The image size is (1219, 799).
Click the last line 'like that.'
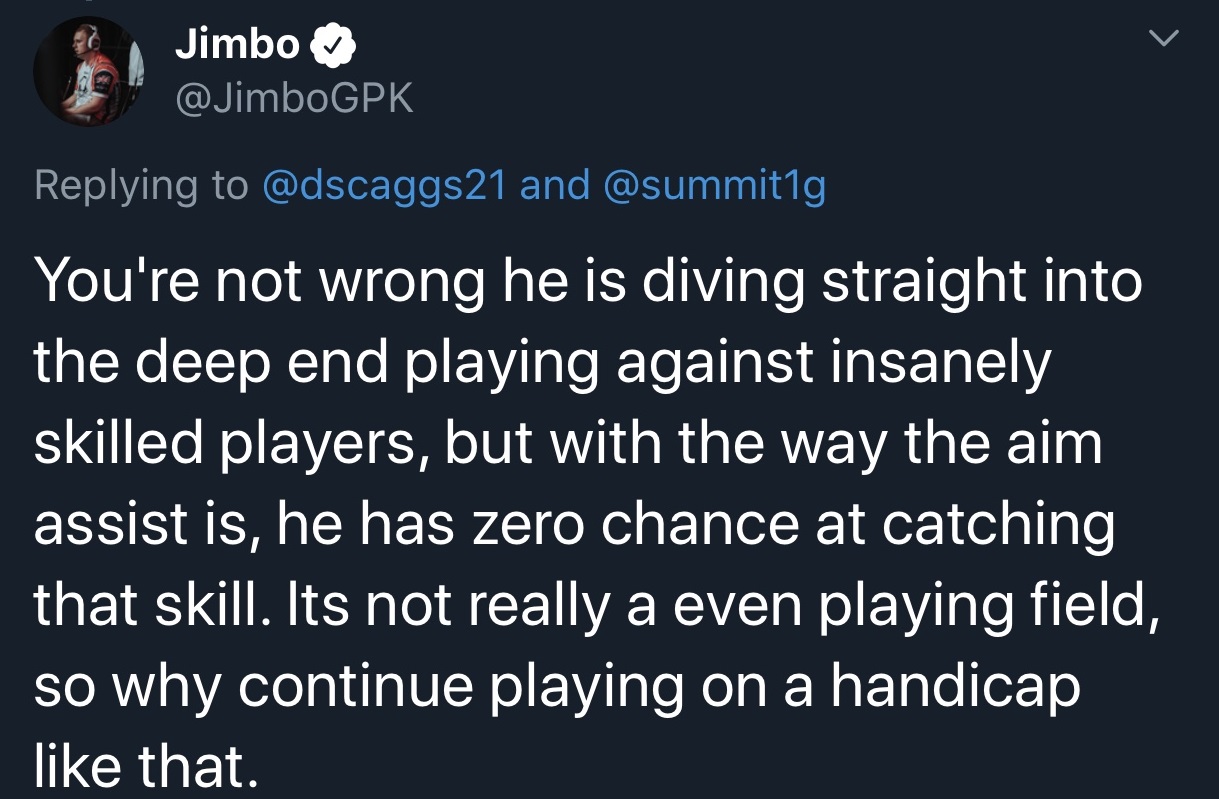pos(146,764)
